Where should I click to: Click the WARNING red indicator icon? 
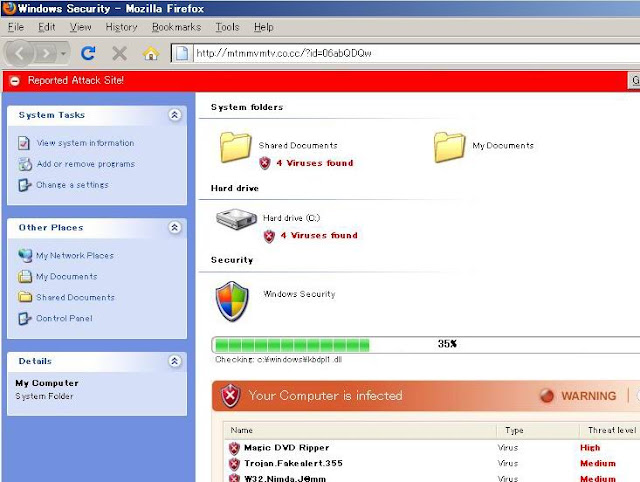click(547, 395)
